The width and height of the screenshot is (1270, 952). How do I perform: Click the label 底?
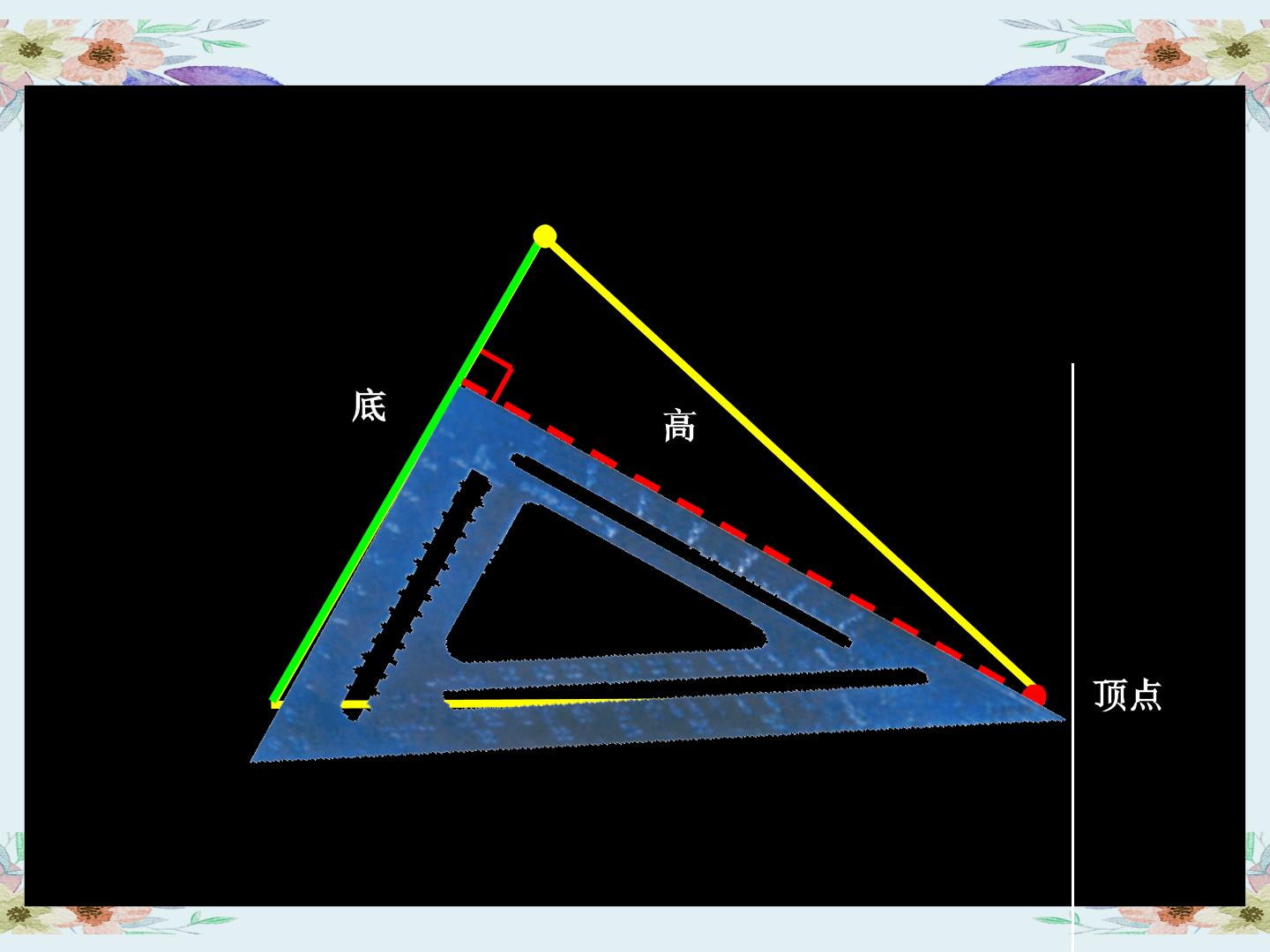tap(369, 405)
